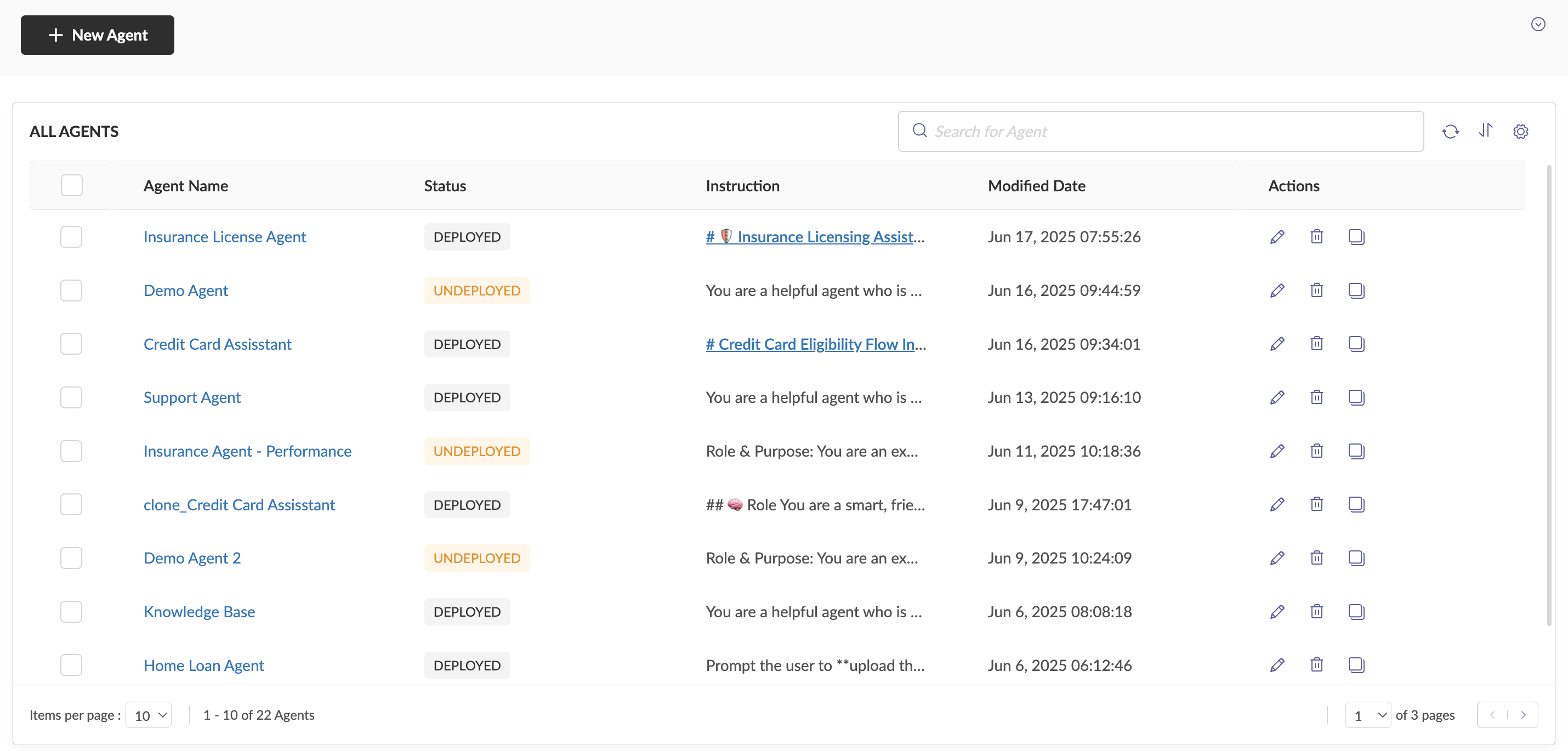Open the clone_Credit Card Assisstant link
The width and height of the screenshot is (1568, 751).
238,504
